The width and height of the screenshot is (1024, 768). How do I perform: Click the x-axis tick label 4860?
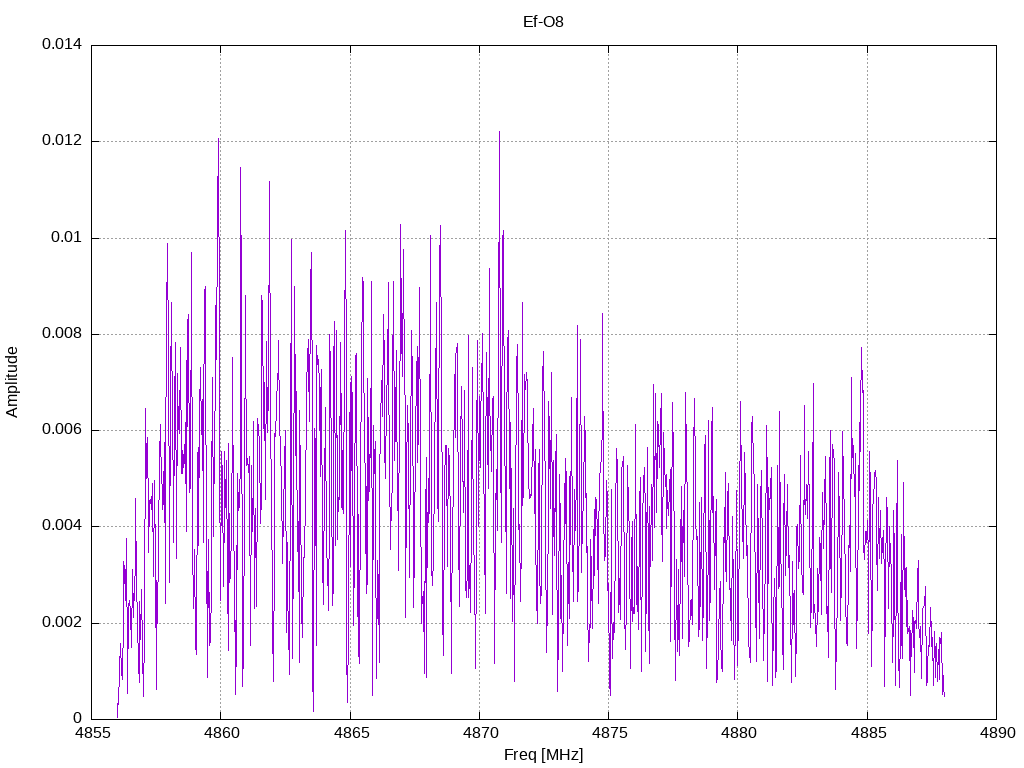[x=221, y=733]
